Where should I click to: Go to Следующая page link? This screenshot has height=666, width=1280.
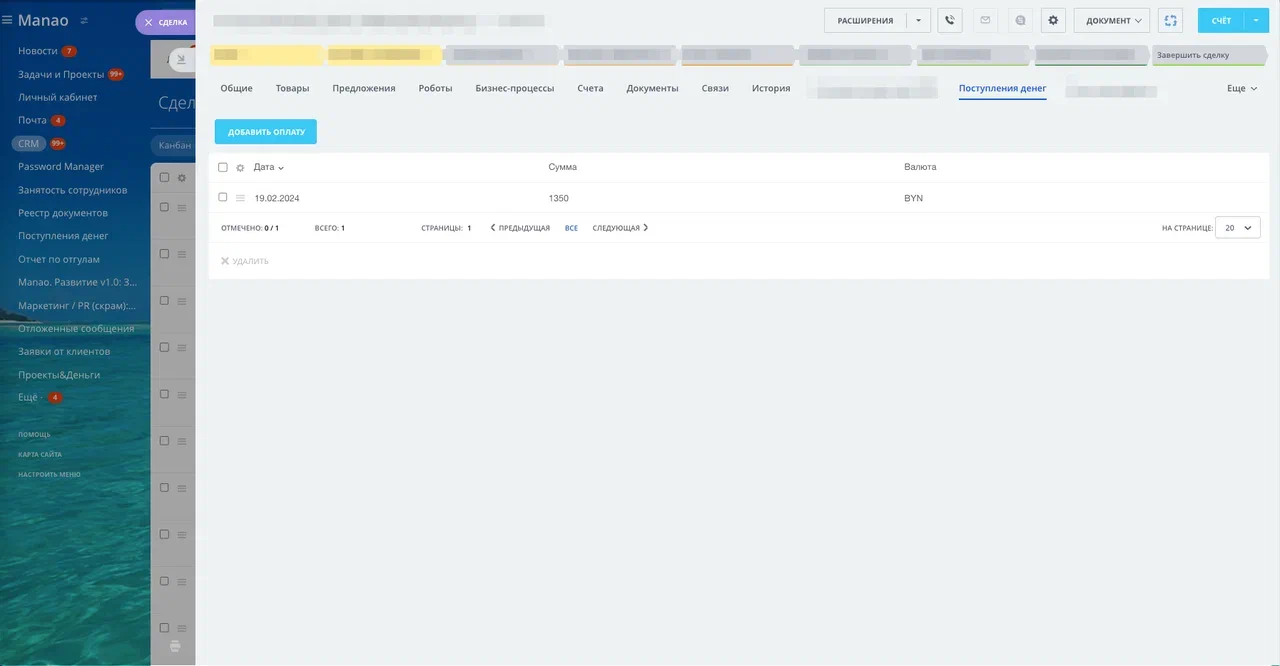tap(620, 228)
